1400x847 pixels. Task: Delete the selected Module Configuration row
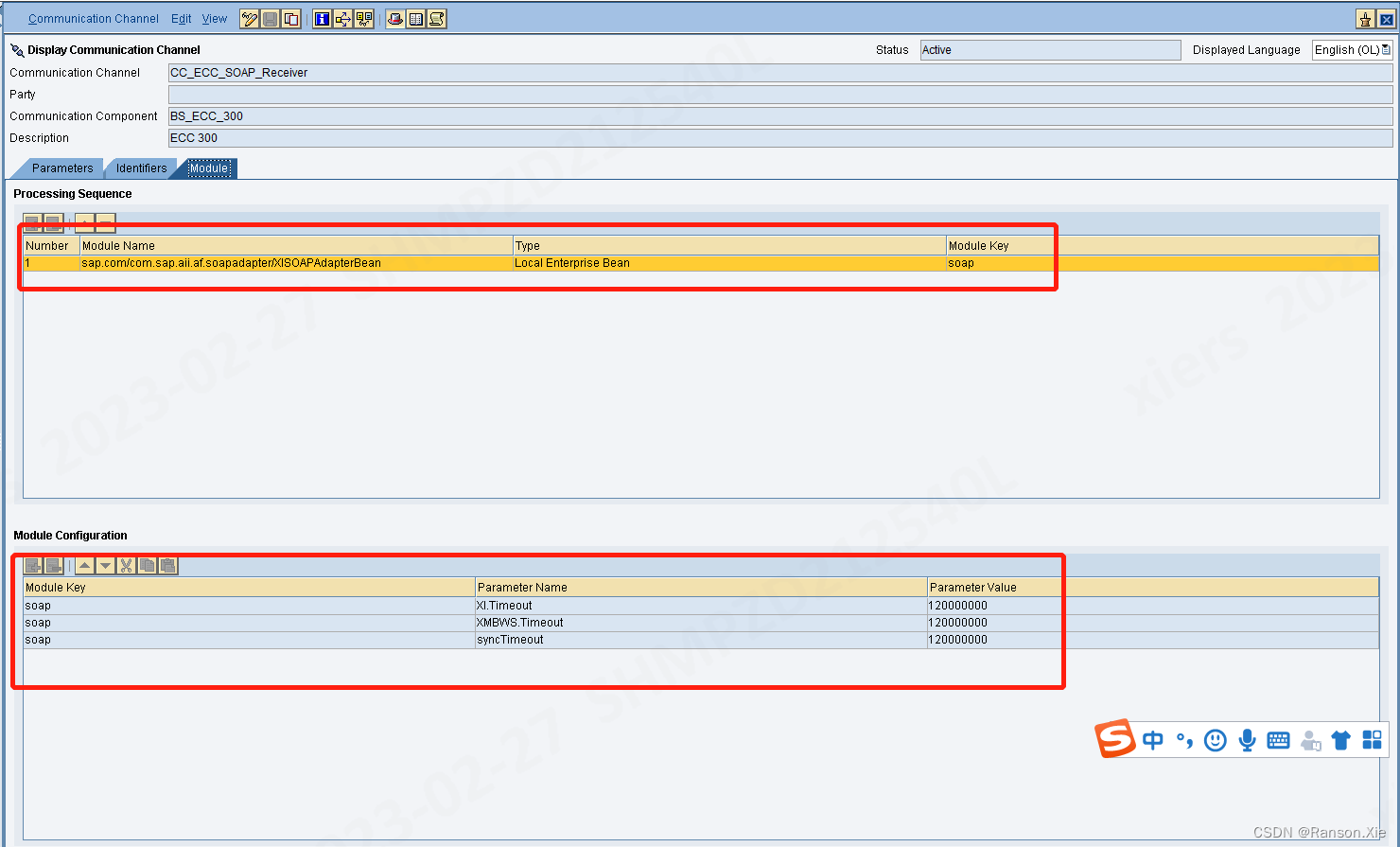click(53, 565)
